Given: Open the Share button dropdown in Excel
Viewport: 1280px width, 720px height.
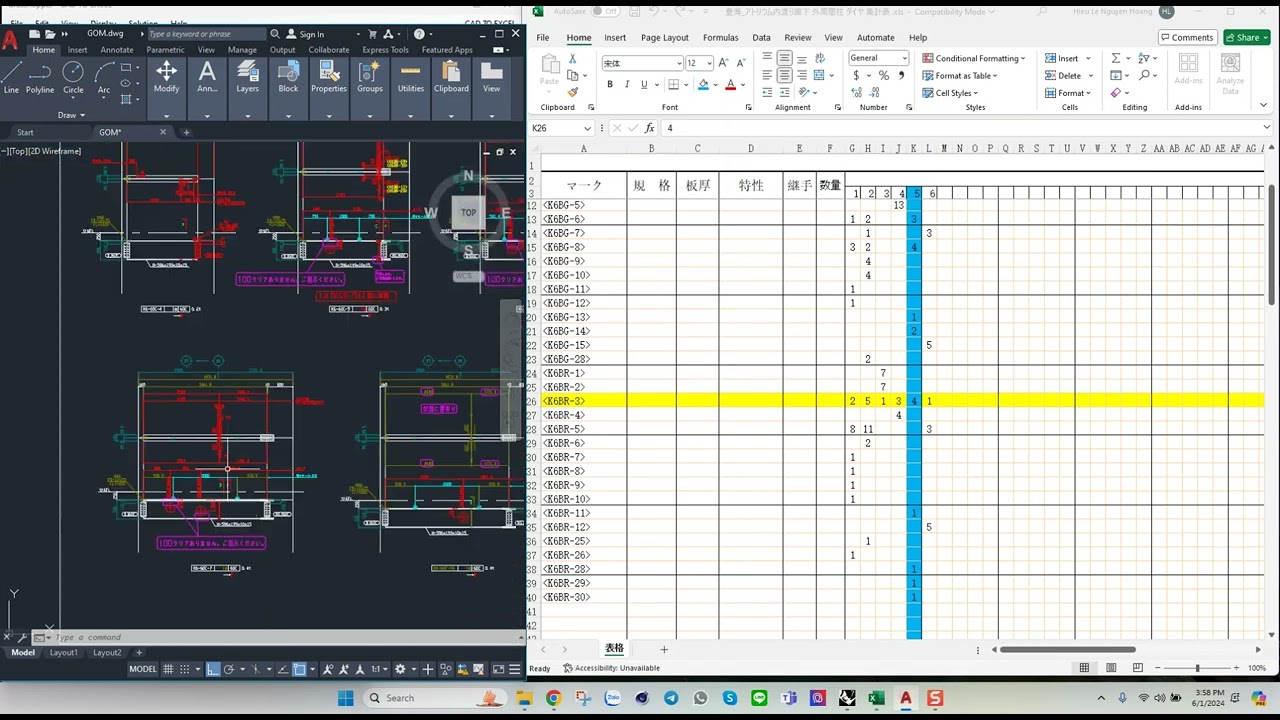Looking at the screenshot, I should 1265,37.
